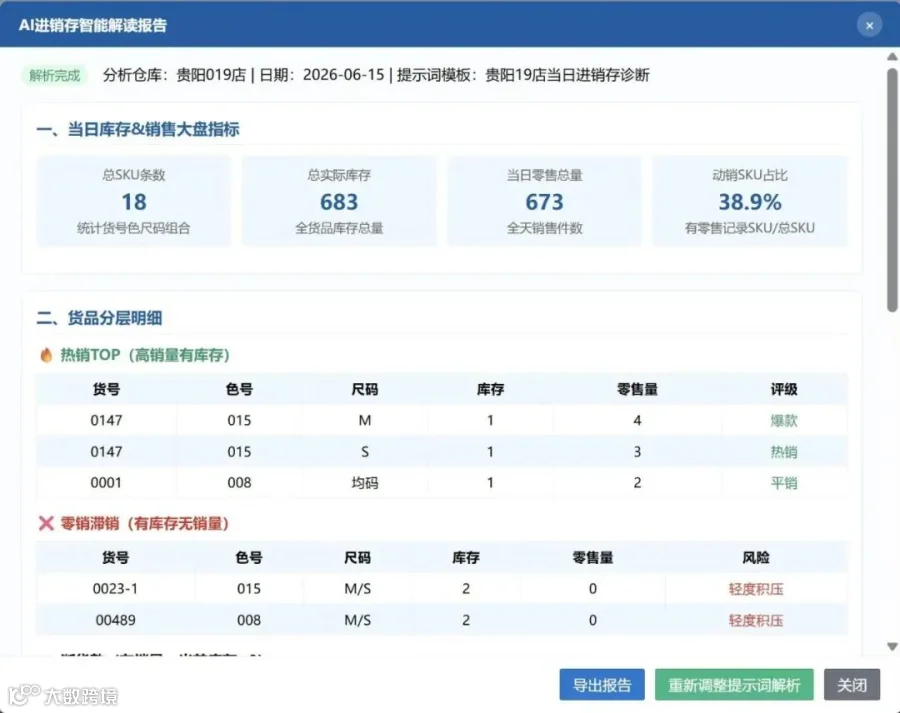Click the 零销滞销（有库存无销量） subheading
This screenshot has height=713, width=900.
pos(145,523)
